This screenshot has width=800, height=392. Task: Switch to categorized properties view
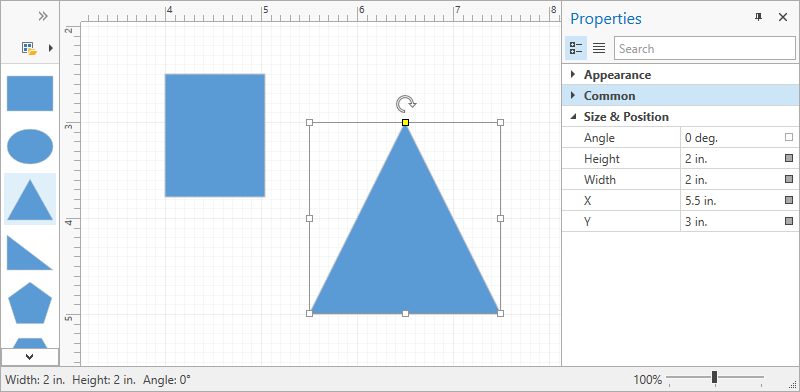pyautogui.click(x=576, y=48)
